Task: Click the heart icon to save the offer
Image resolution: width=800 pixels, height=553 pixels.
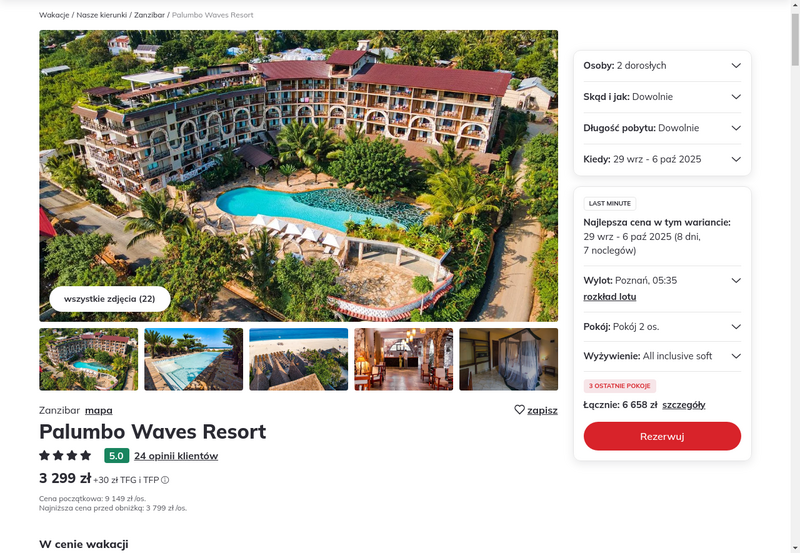Action: [519, 410]
